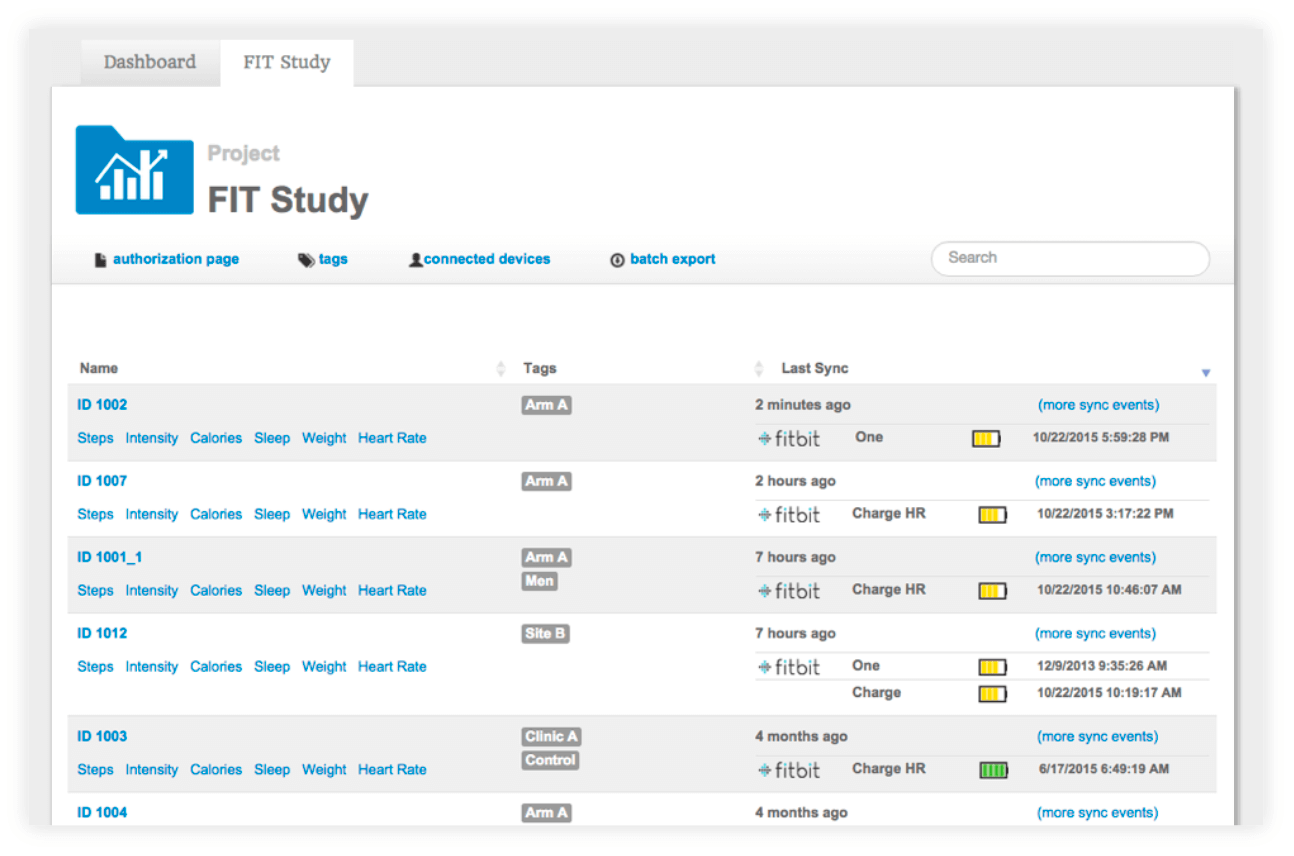Open connected devices via the person icon

[416, 259]
